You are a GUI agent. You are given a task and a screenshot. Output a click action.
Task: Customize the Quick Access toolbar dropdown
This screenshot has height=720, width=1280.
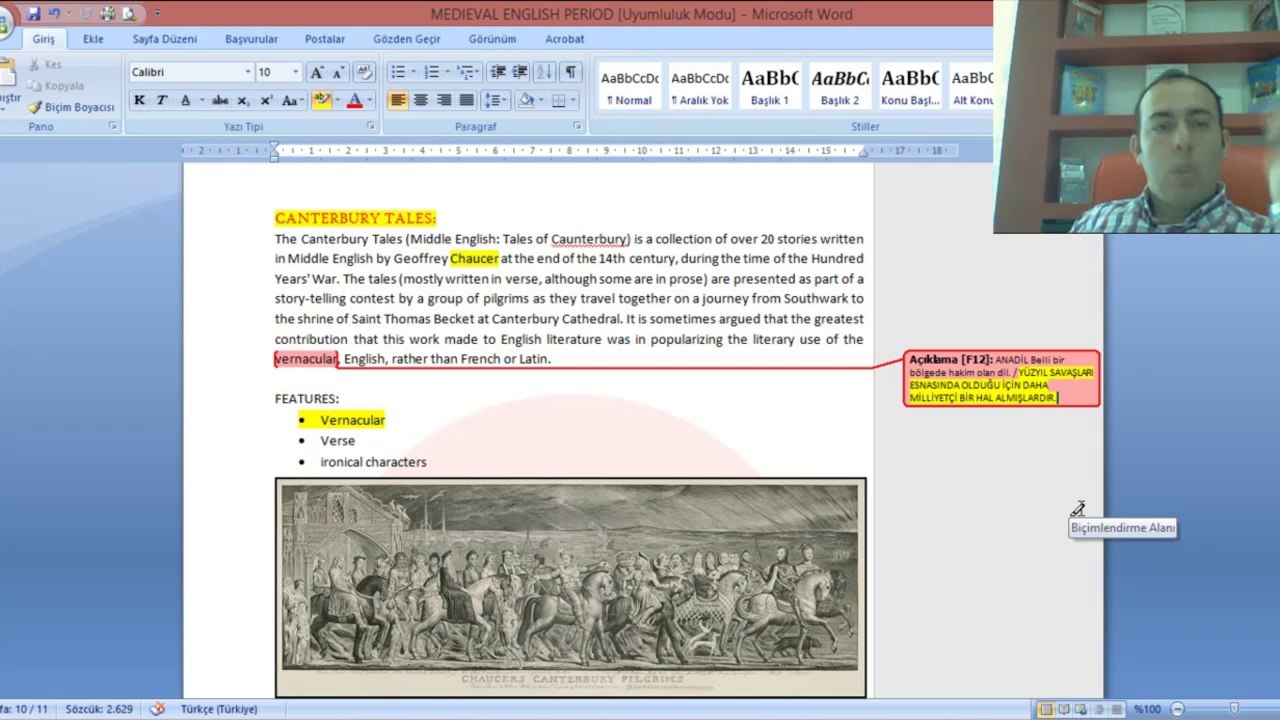click(x=157, y=14)
